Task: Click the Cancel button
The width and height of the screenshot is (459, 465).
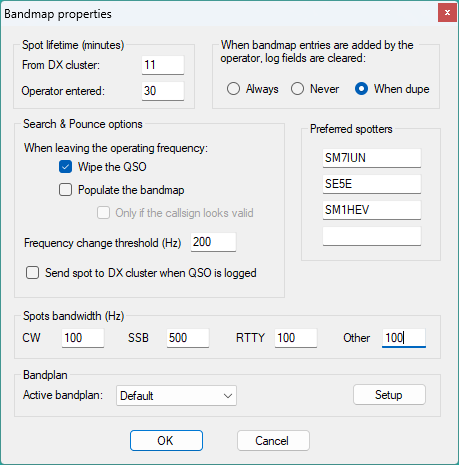Action: [x=273, y=441]
